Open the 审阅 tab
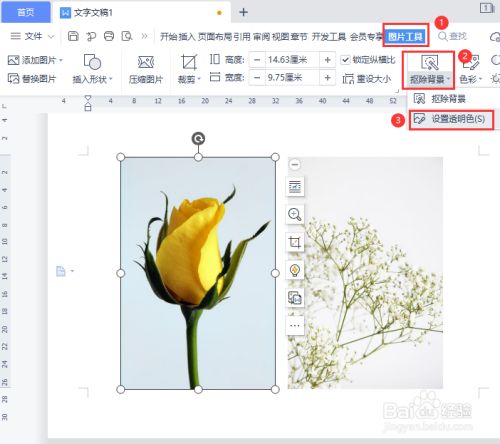 click(261, 36)
